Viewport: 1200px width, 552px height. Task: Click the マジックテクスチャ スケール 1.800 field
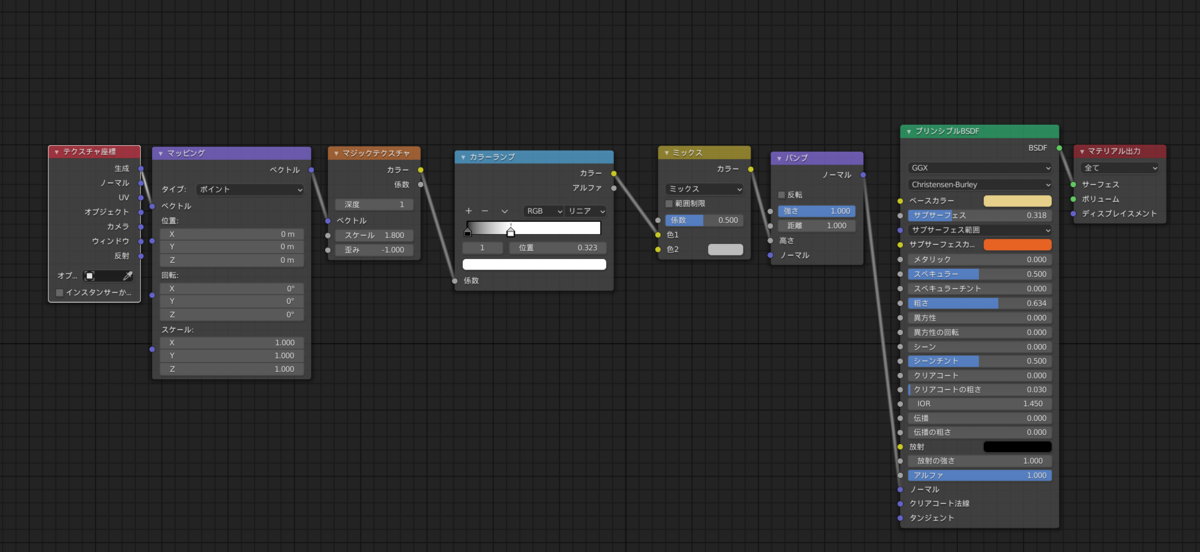pos(374,235)
